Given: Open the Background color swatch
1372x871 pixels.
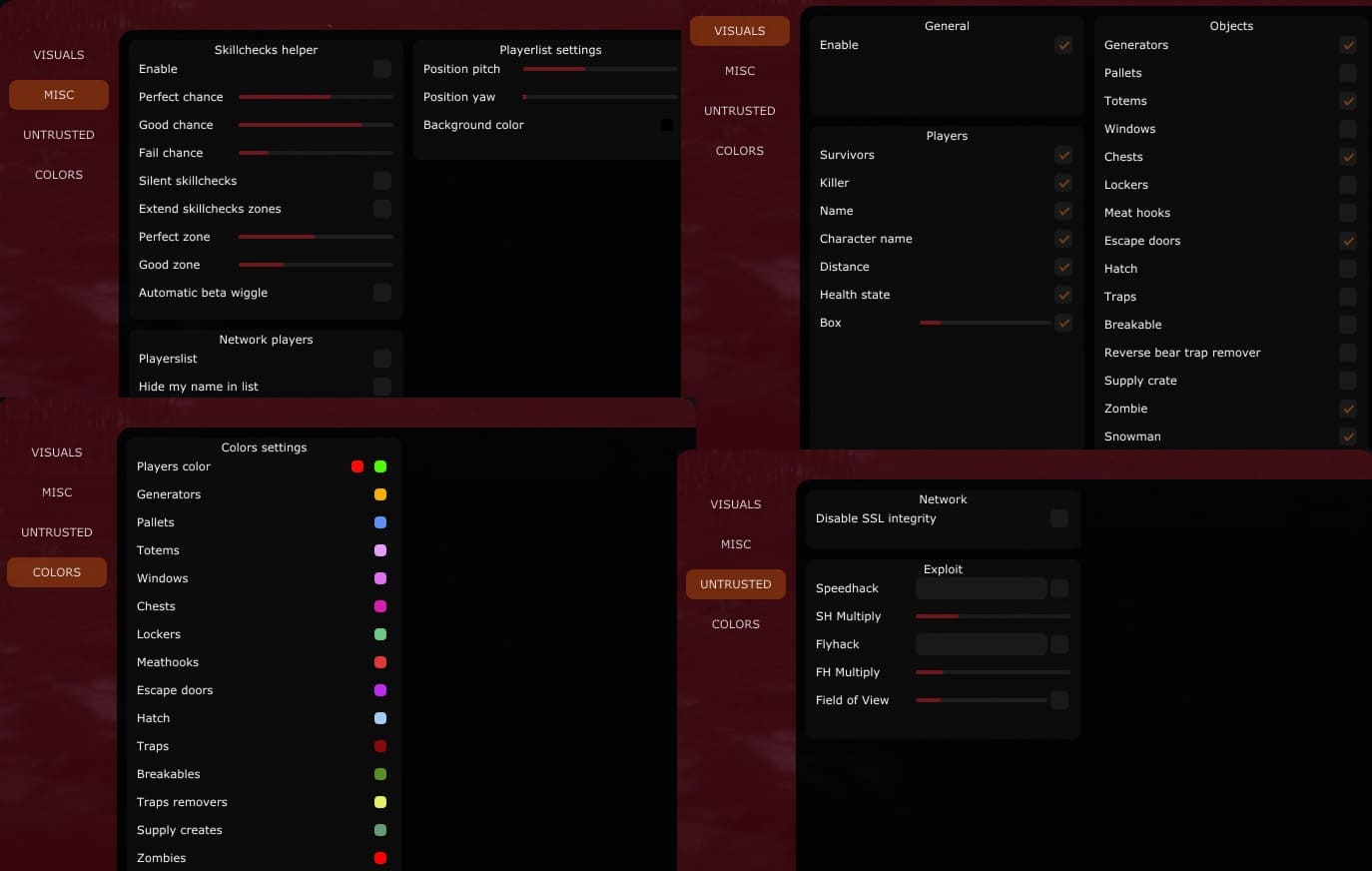Looking at the screenshot, I should (667, 125).
